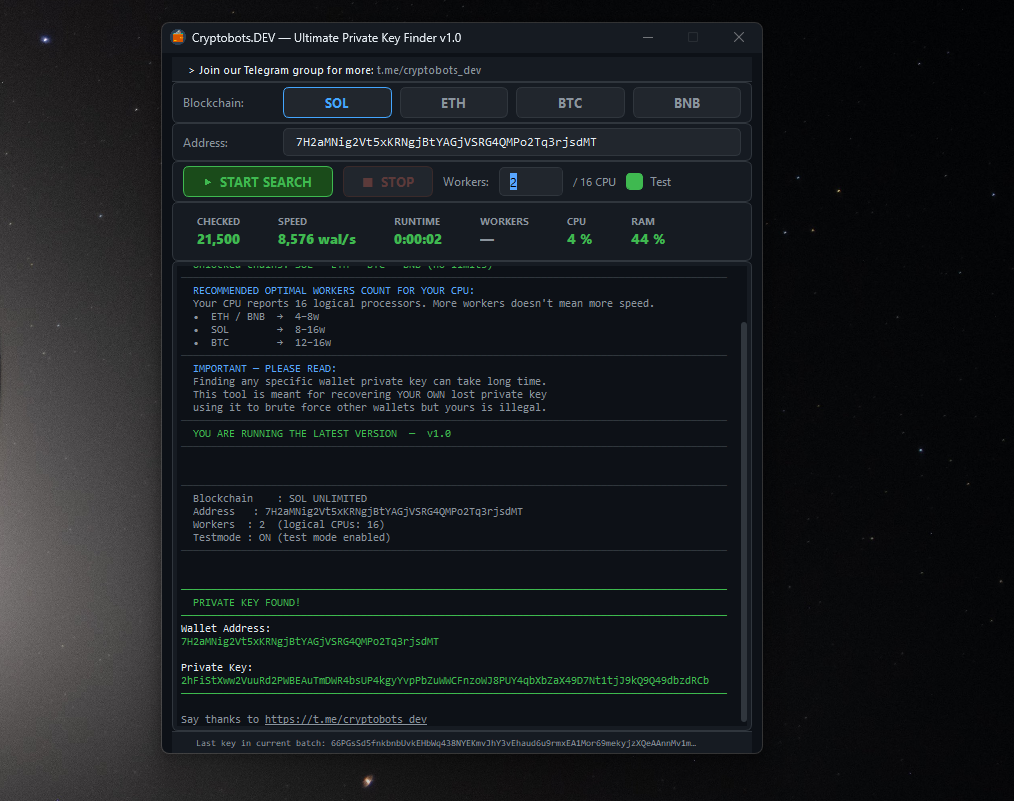Toggle the green Test mode checkbox

click(634, 182)
